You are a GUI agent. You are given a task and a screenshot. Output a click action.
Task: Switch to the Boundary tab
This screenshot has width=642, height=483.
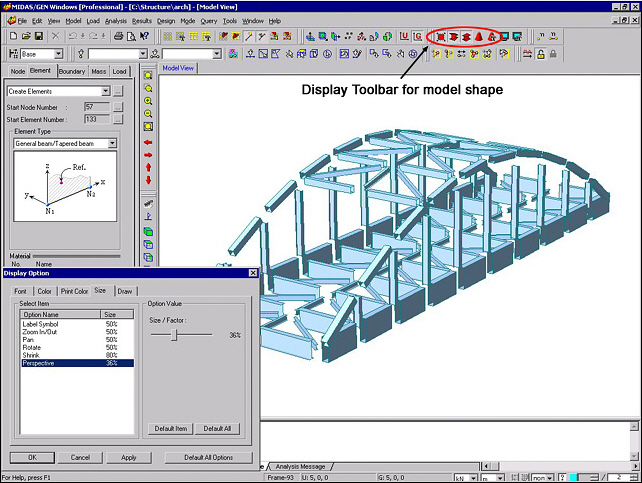[72, 71]
